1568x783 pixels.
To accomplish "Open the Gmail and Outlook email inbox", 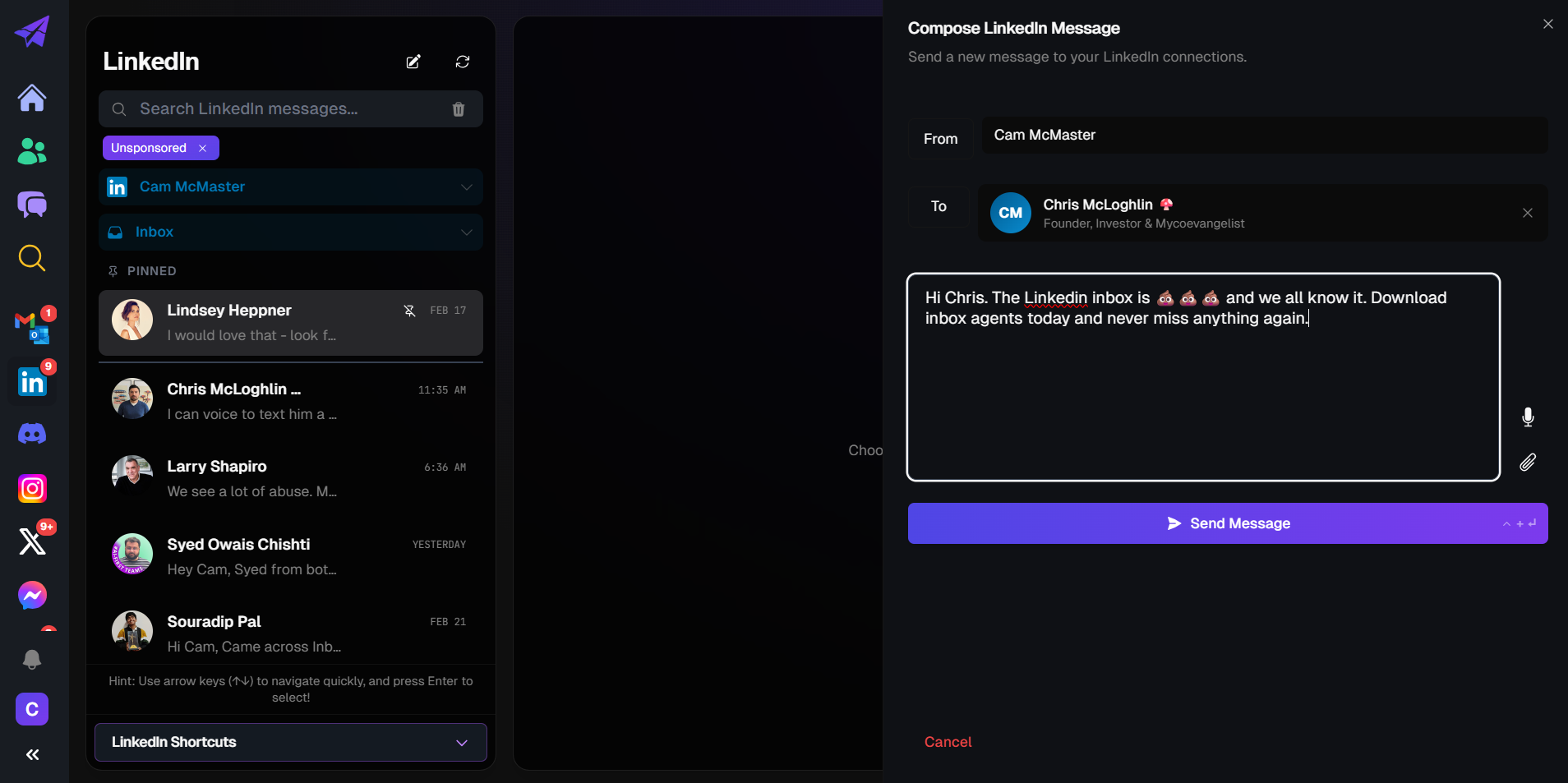I will [x=33, y=328].
